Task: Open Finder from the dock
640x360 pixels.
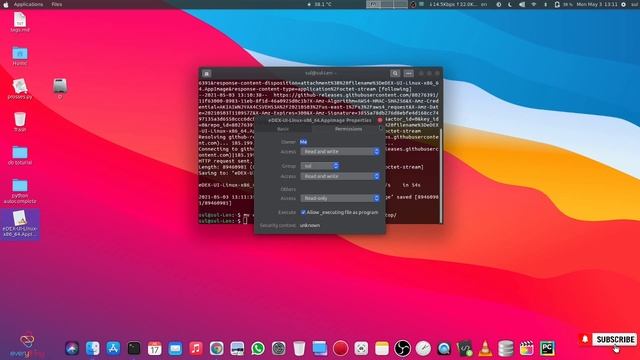Action: [x=93, y=348]
